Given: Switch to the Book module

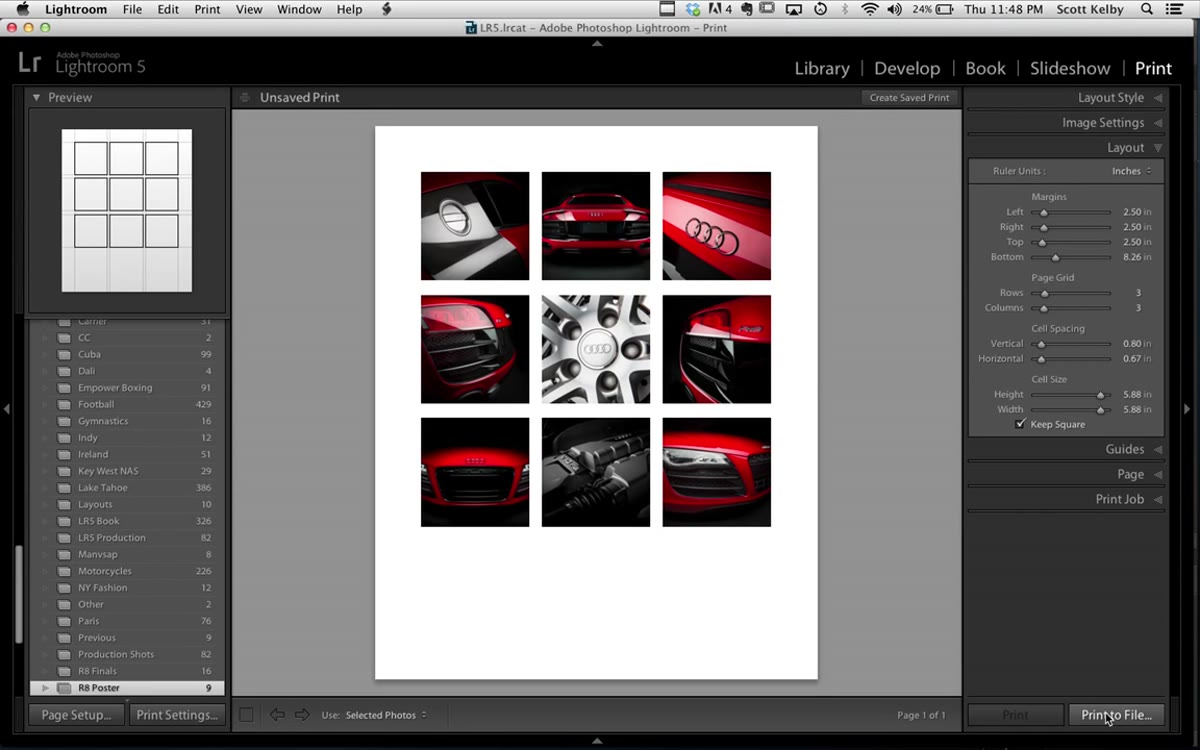Looking at the screenshot, I should coord(985,69).
